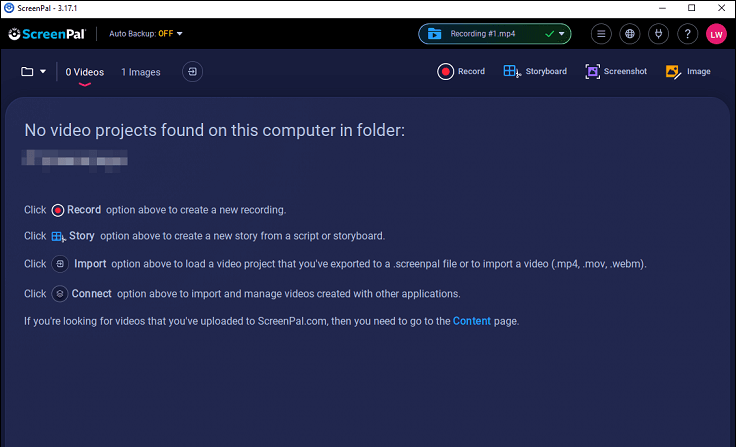
Task: Click the Record icon in instructions
Action: click(58, 210)
